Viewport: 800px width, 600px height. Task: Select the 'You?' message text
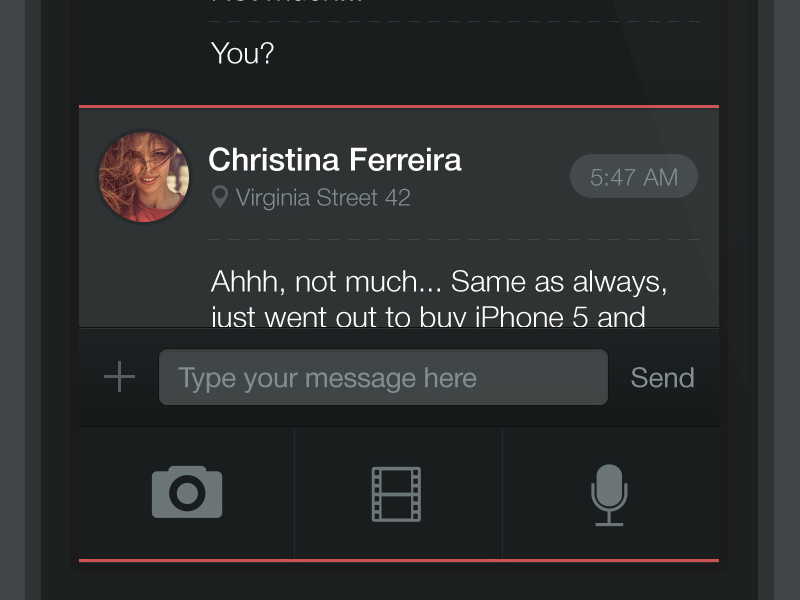(242, 54)
